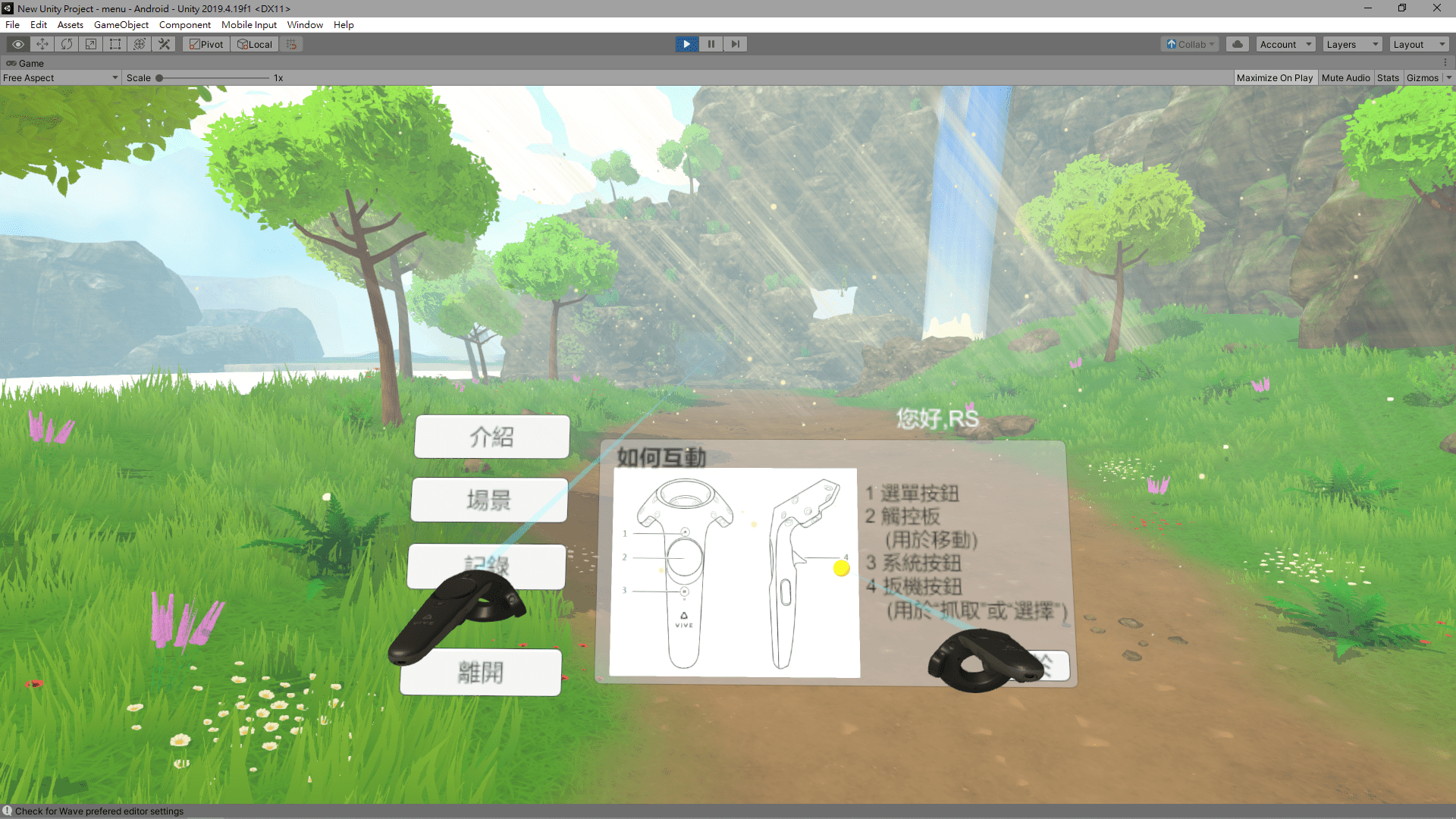Stop play mode with the Play button
This screenshot has width=1456, height=819.
[x=687, y=44]
